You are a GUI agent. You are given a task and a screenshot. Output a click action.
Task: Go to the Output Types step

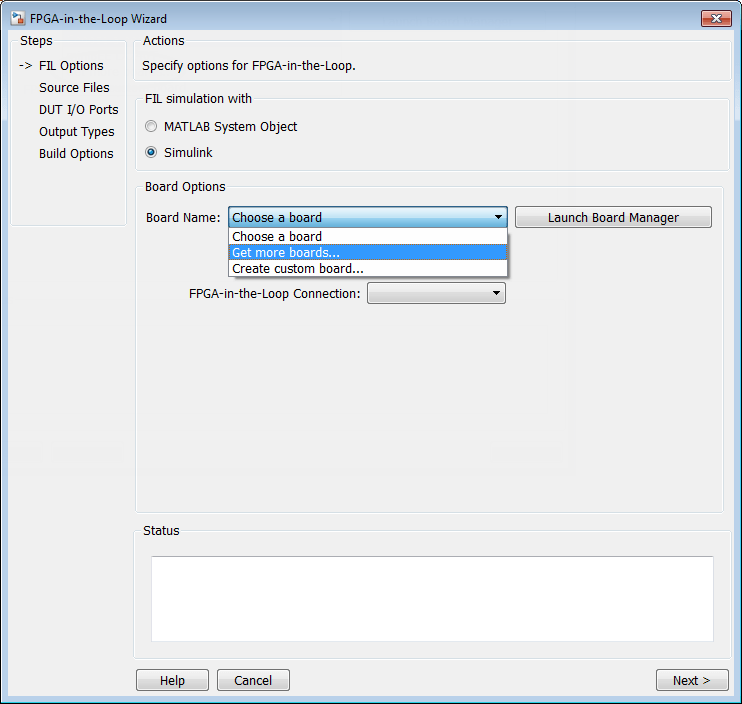point(77,132)
